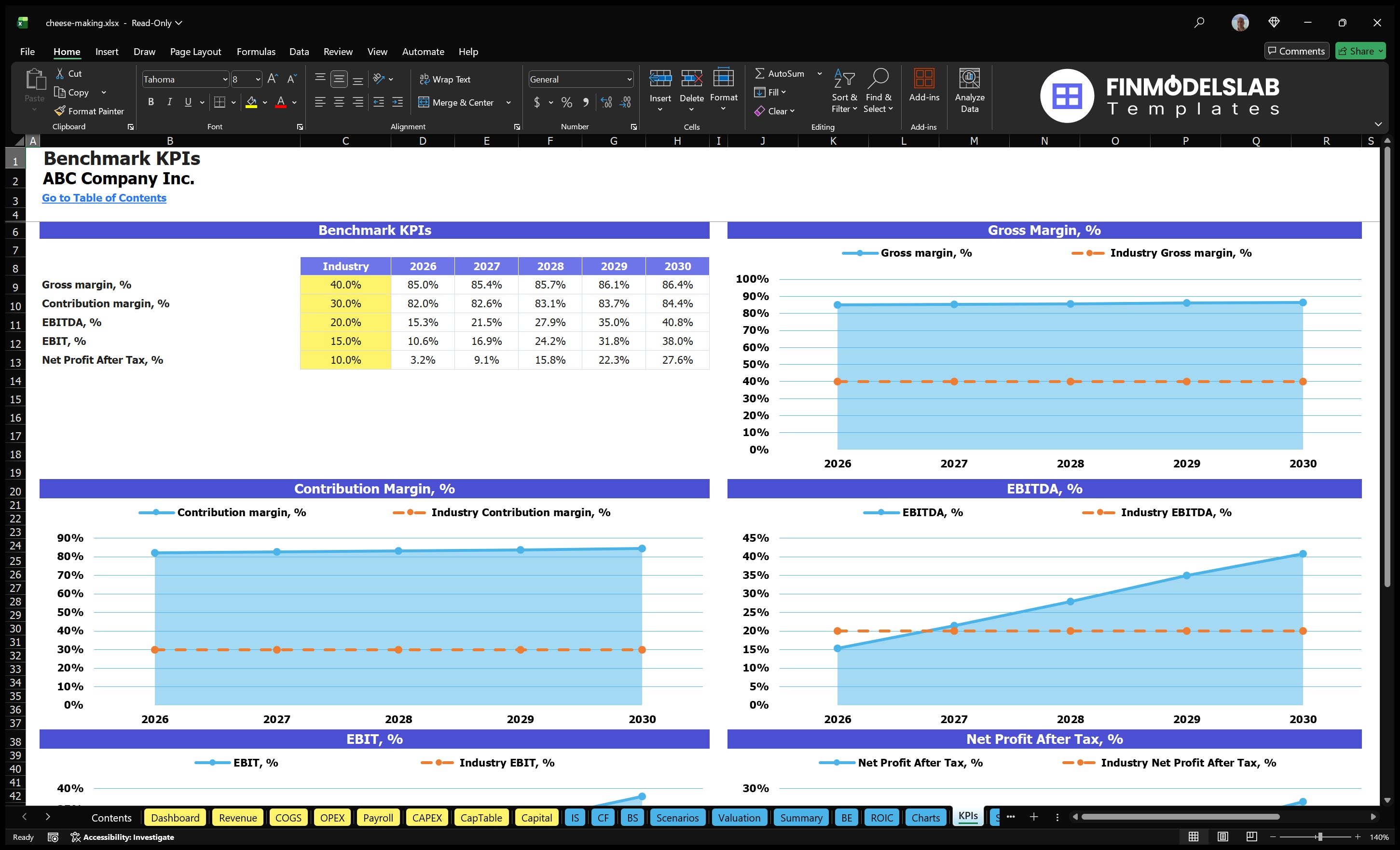This screenshot has height=850, width=1400.
Task: Follow the Go to Table of Contents link
Action: click(104, 198)
